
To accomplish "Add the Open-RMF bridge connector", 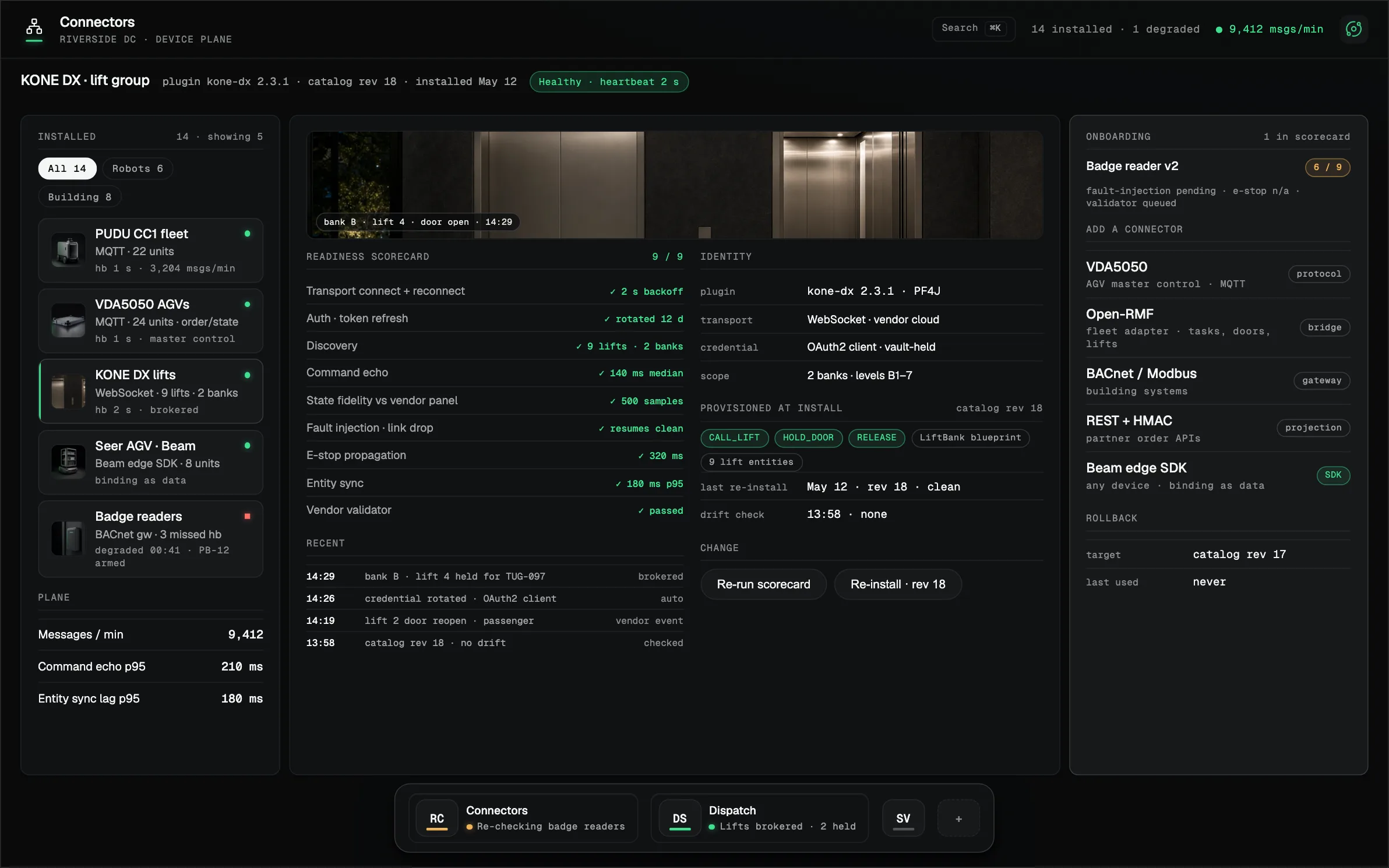I will (1218, 328).
